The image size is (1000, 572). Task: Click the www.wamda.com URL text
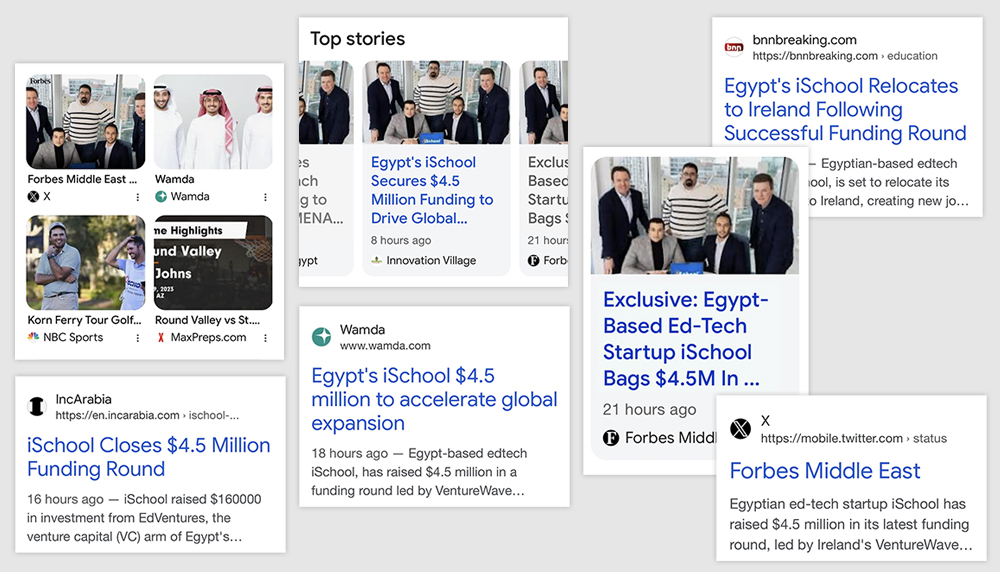coord(385,346)
